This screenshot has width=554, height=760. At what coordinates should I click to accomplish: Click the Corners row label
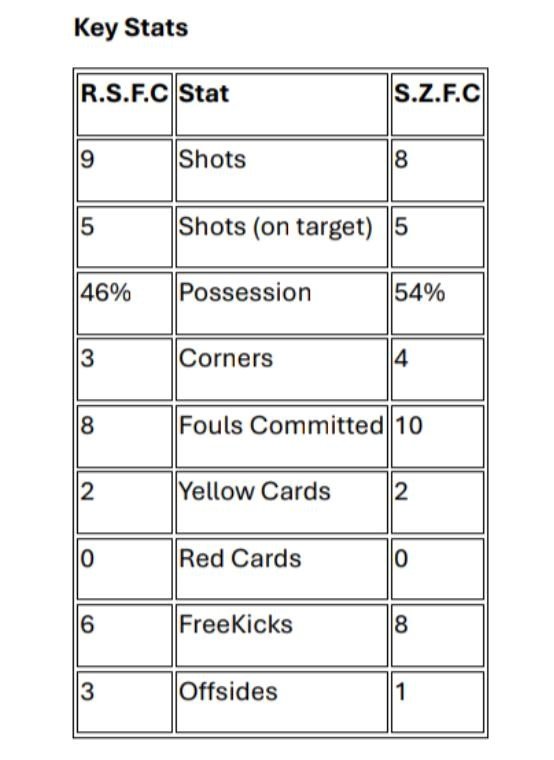tap(226, 359)
